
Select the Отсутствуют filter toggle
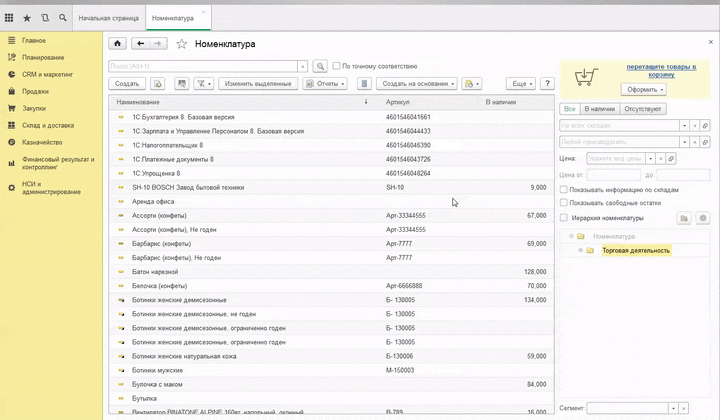click(x=642, y=109)
